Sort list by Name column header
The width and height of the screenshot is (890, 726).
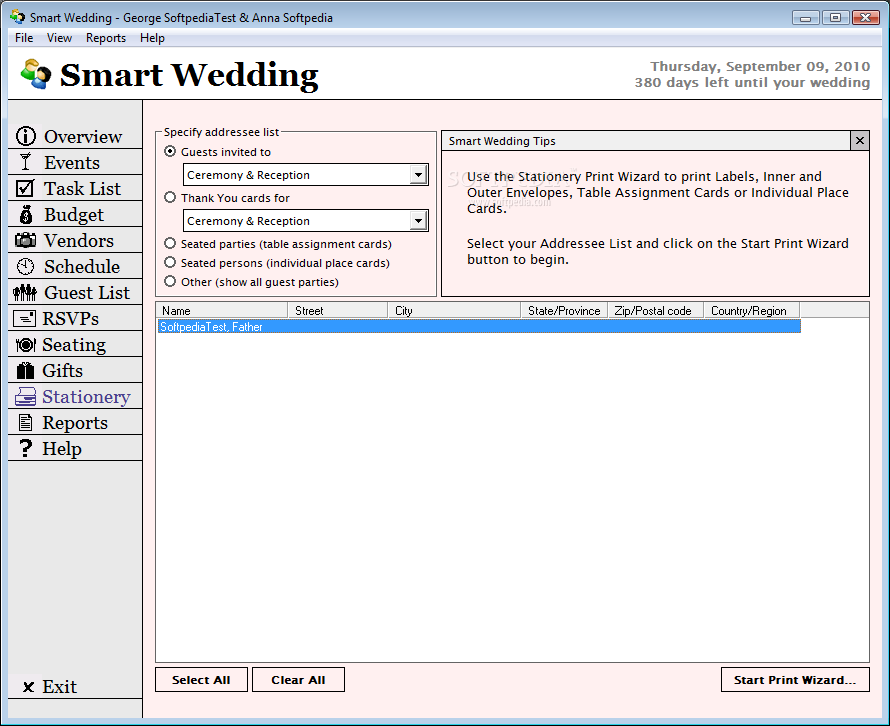coord(222,310)
